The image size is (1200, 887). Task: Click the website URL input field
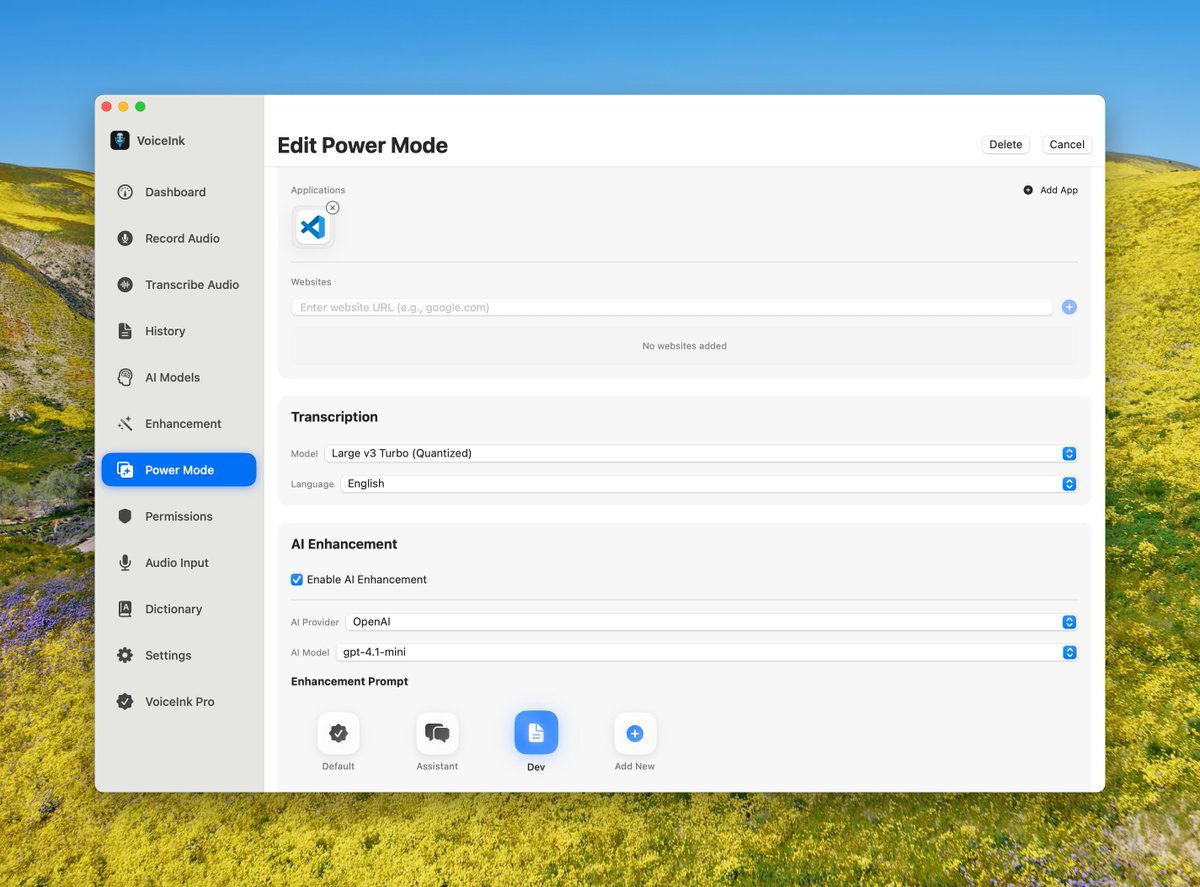click(672, 307)
